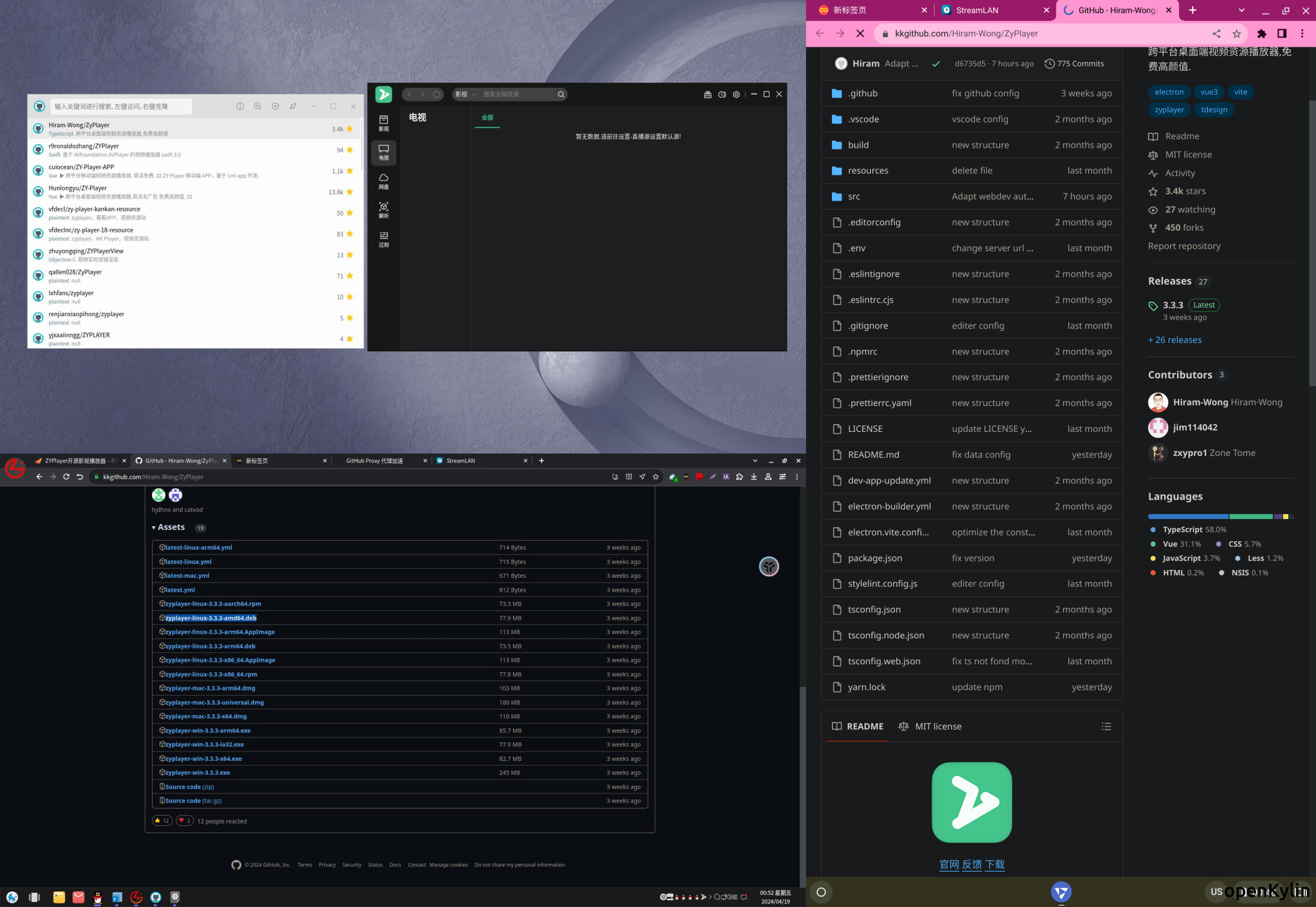Screen dimensions: 1316x907
Task: Click ZyPlayer's history clock icon
Action: pyautogui.click(x=722, y=94)
